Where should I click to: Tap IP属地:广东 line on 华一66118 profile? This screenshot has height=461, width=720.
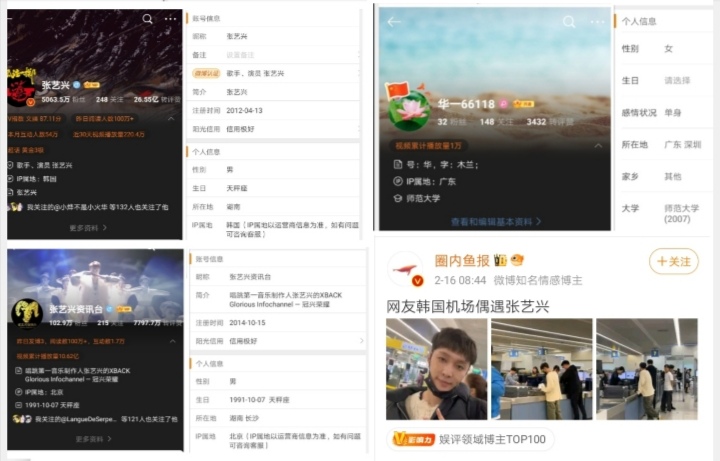pyautogui.click(x=425, y=181)
